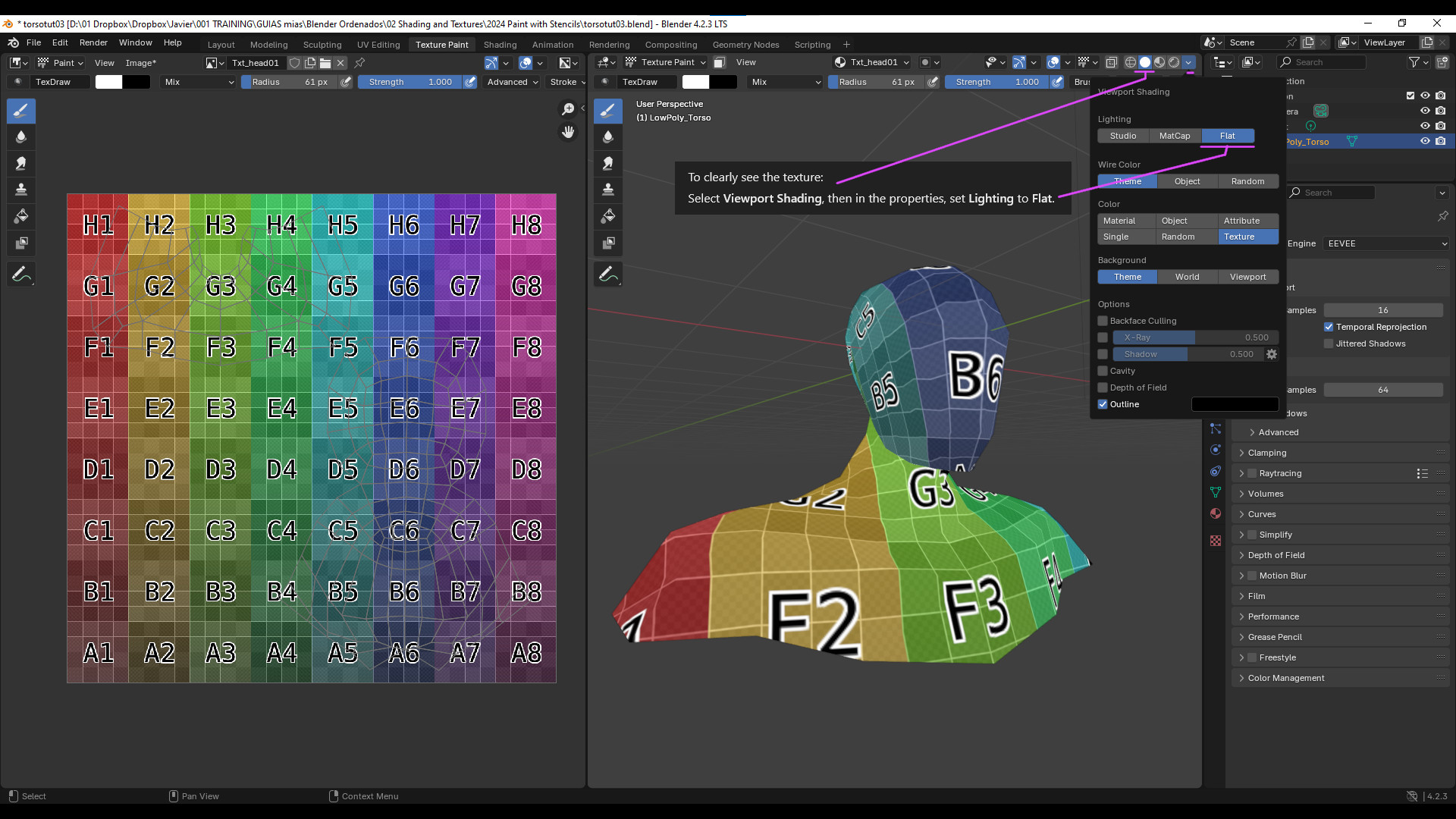This screenshot has height=819, width=1456.
Task: Switch to material preview shading
Action: [x=1159, y=62]
